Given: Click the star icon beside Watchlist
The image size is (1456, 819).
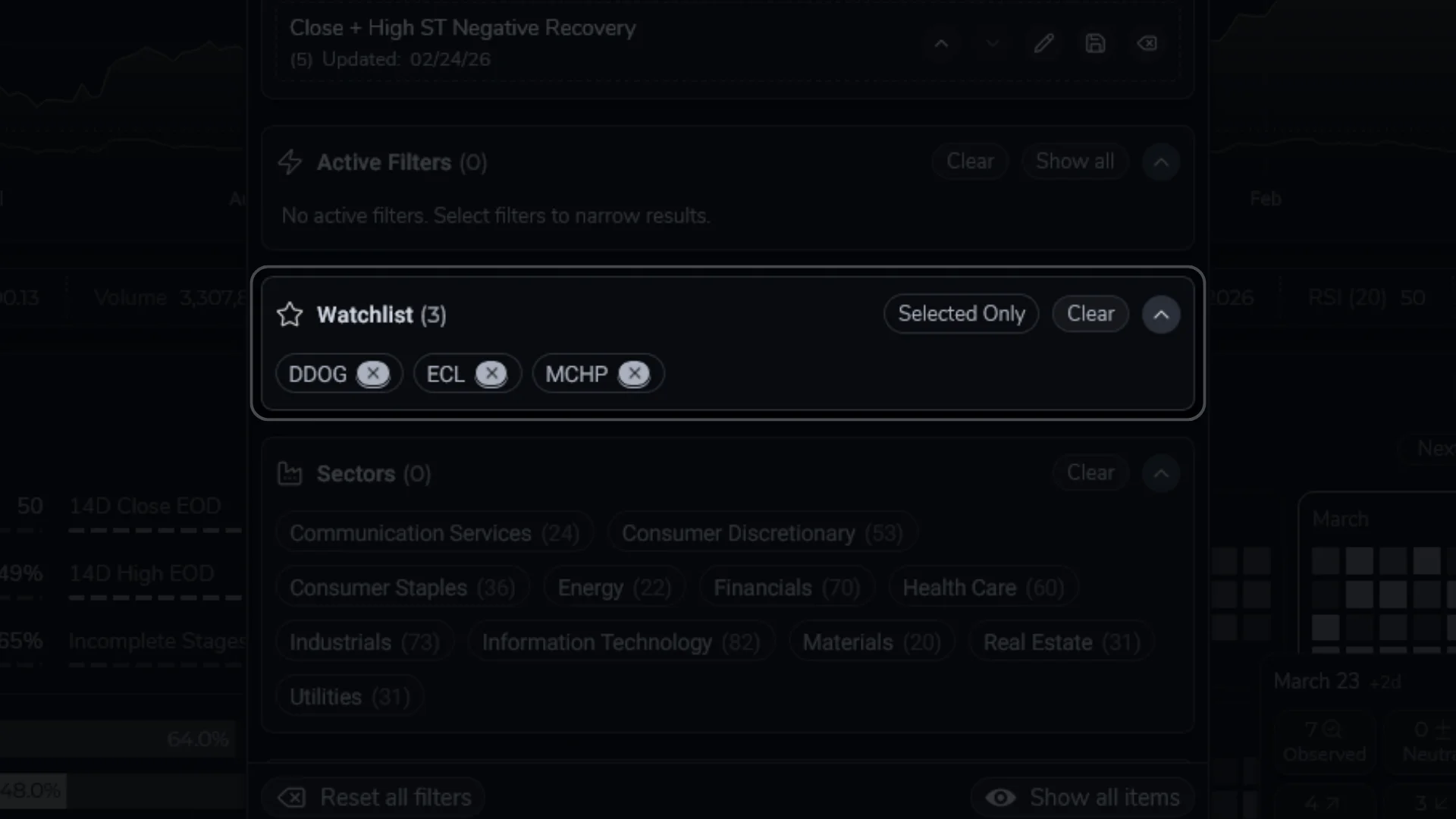Looking at the screenshot, I should point(289,314).
